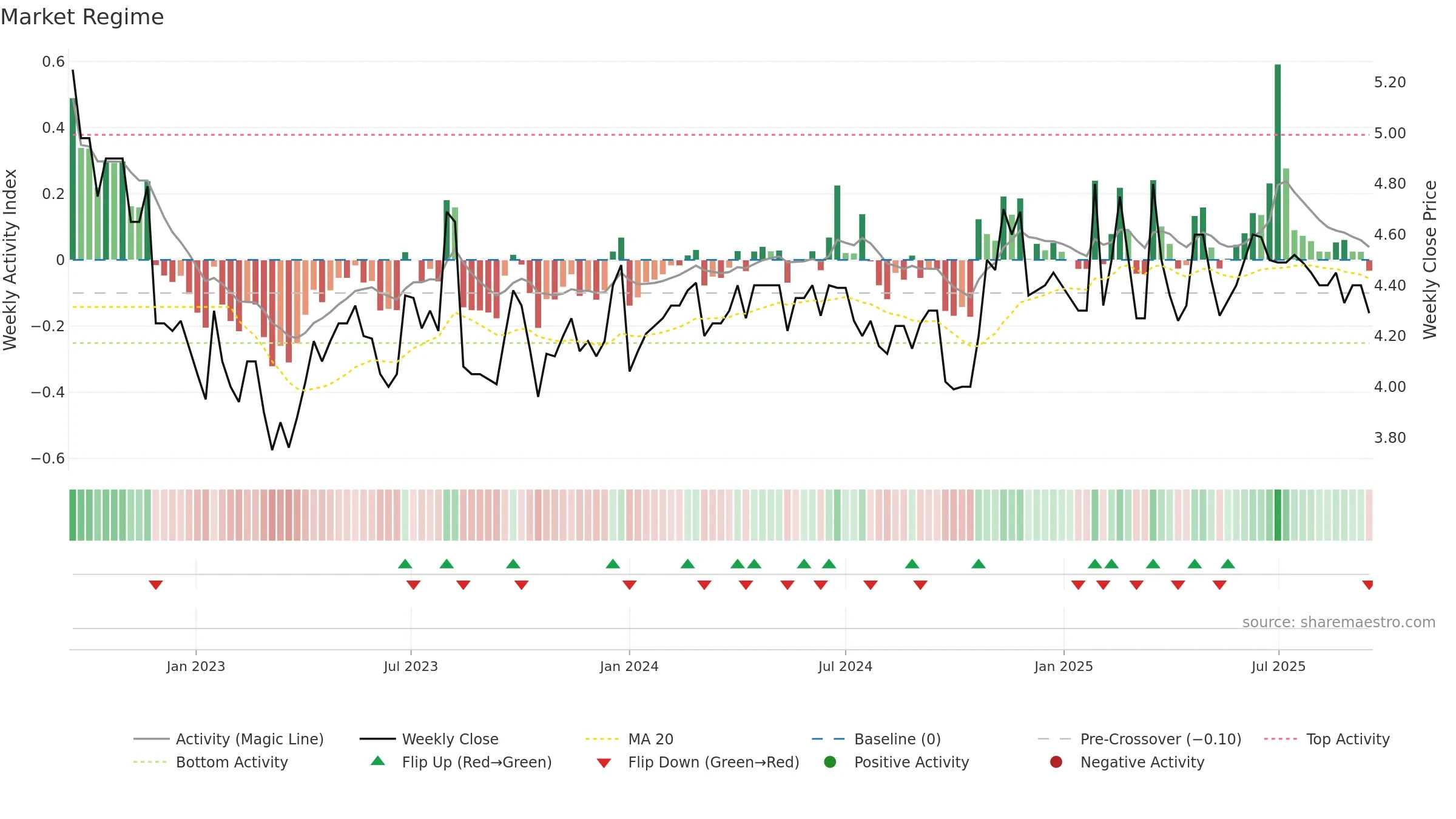The width and height of the screenshot is (1456, 819).
Task: Select the first green flip-up marker near Jul 2023
Action: click(x=405, y=564)
